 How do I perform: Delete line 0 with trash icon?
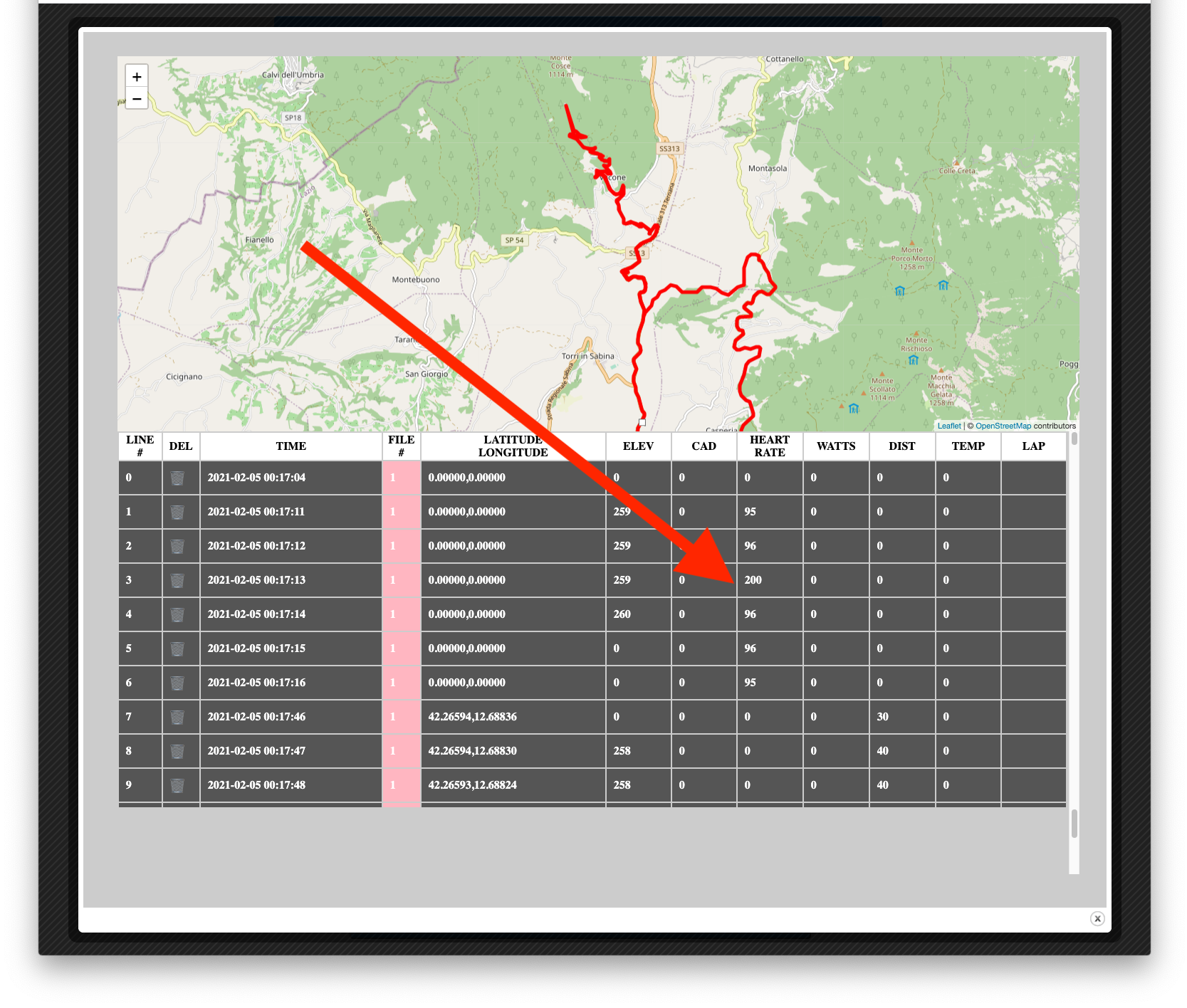coord(177,478)
